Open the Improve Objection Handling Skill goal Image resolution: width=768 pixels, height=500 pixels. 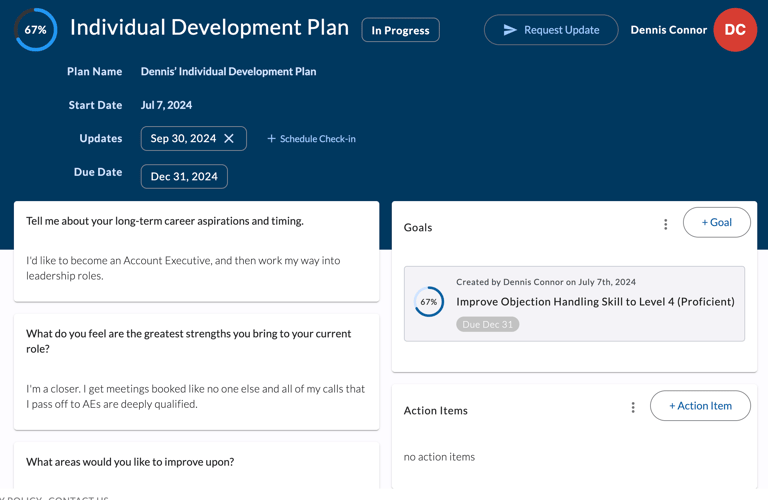tap(595, 302)
